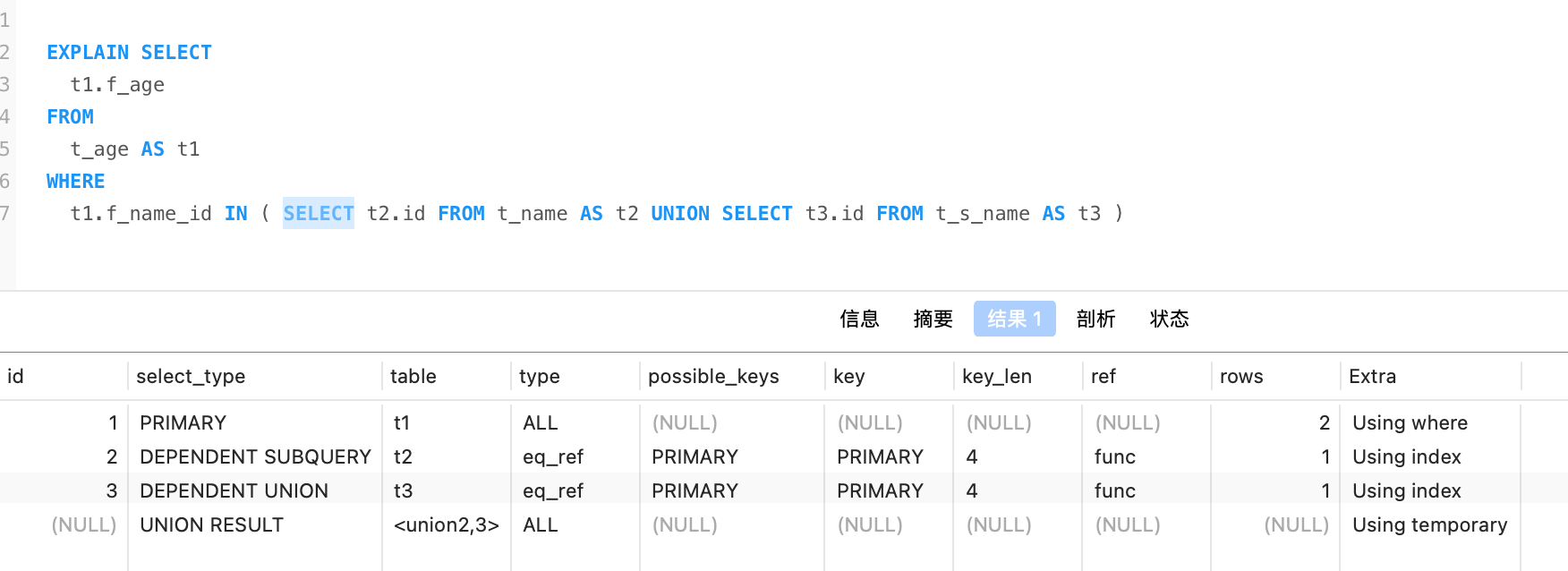Click the possible_keys column header
Viewport: 1568px width, 571px height.
click(713, 377)
